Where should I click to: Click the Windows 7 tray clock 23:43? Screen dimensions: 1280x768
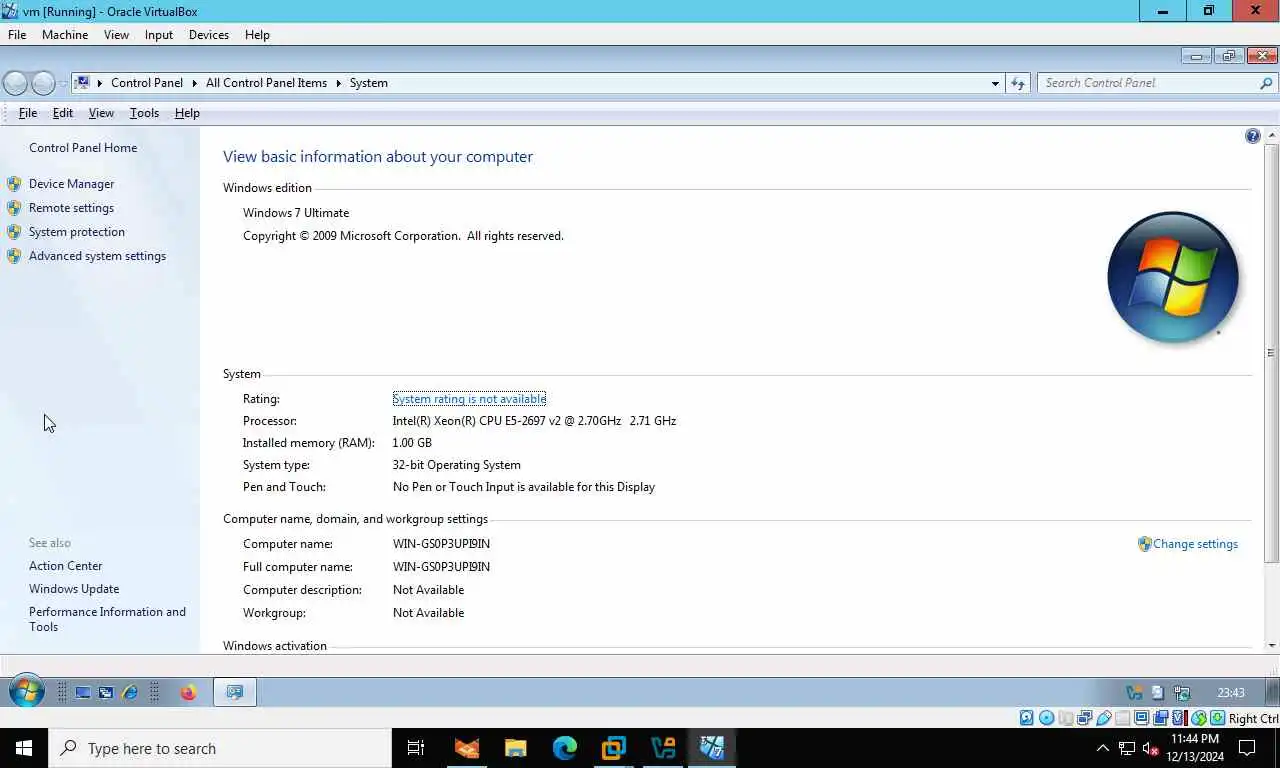point(1230,692)
